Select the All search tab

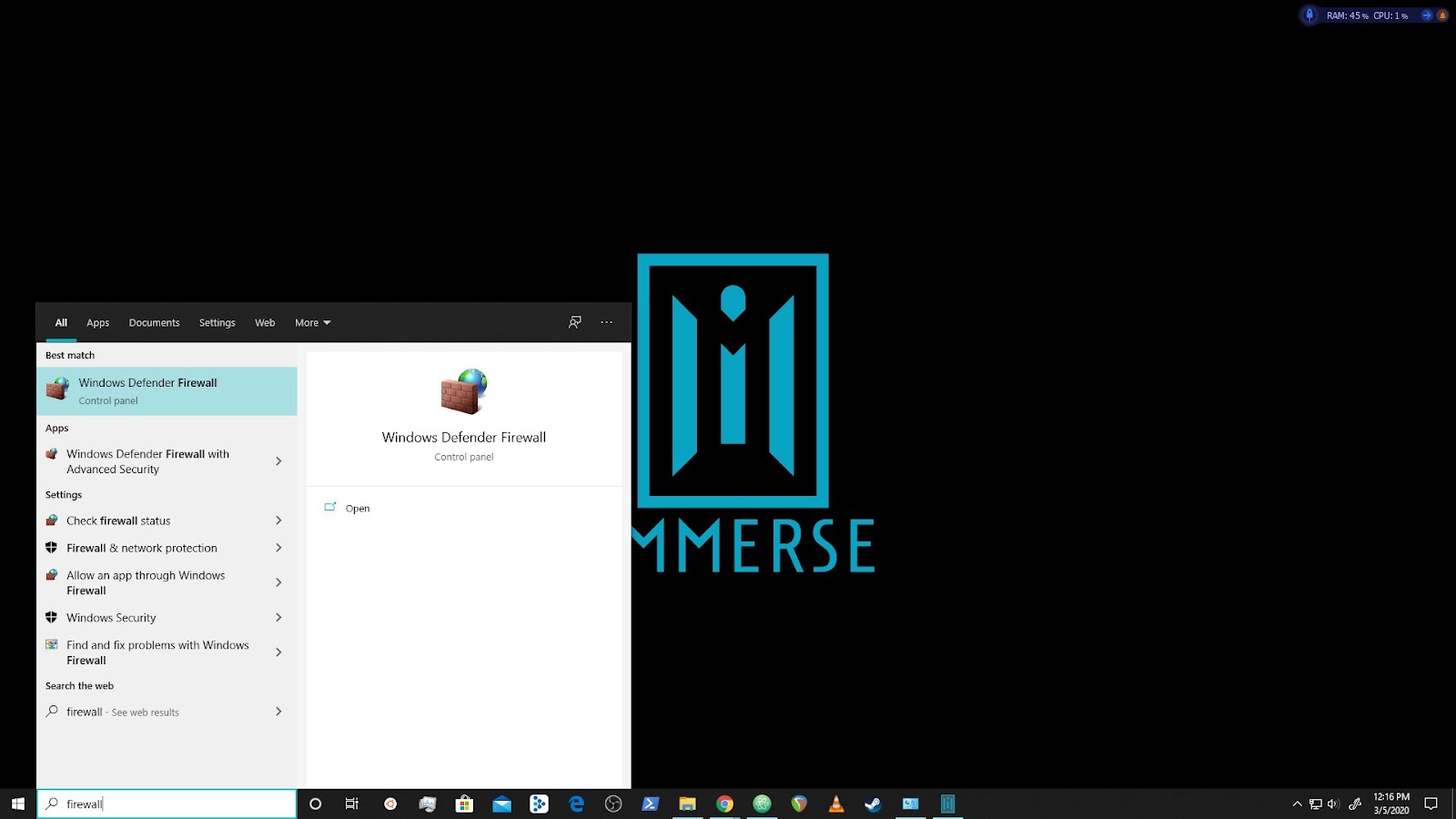[x=61, y=322]
